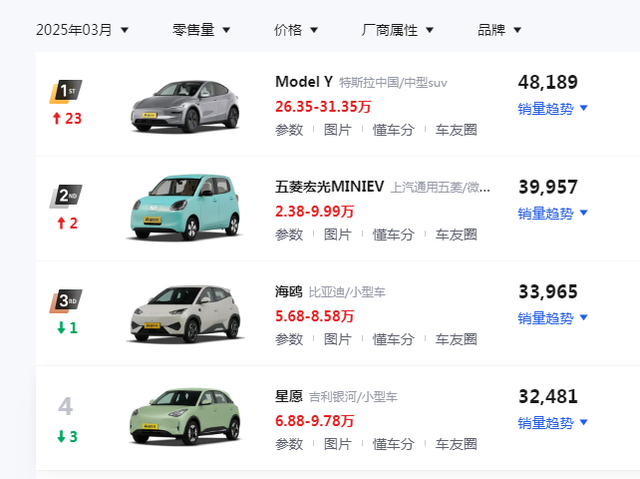The width and height of the screenshot is (640, 479).
Task: Show 销量趋势 for 星愿
Action: [x=553, y=423]
